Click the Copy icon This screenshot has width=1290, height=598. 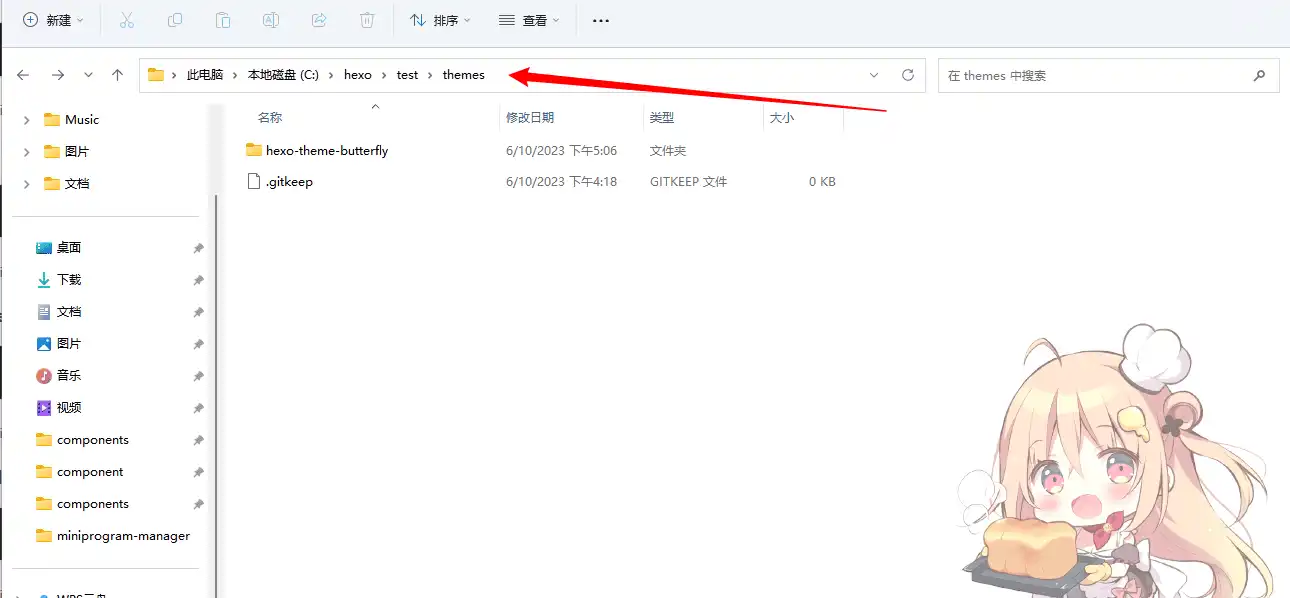coord(175,19)
